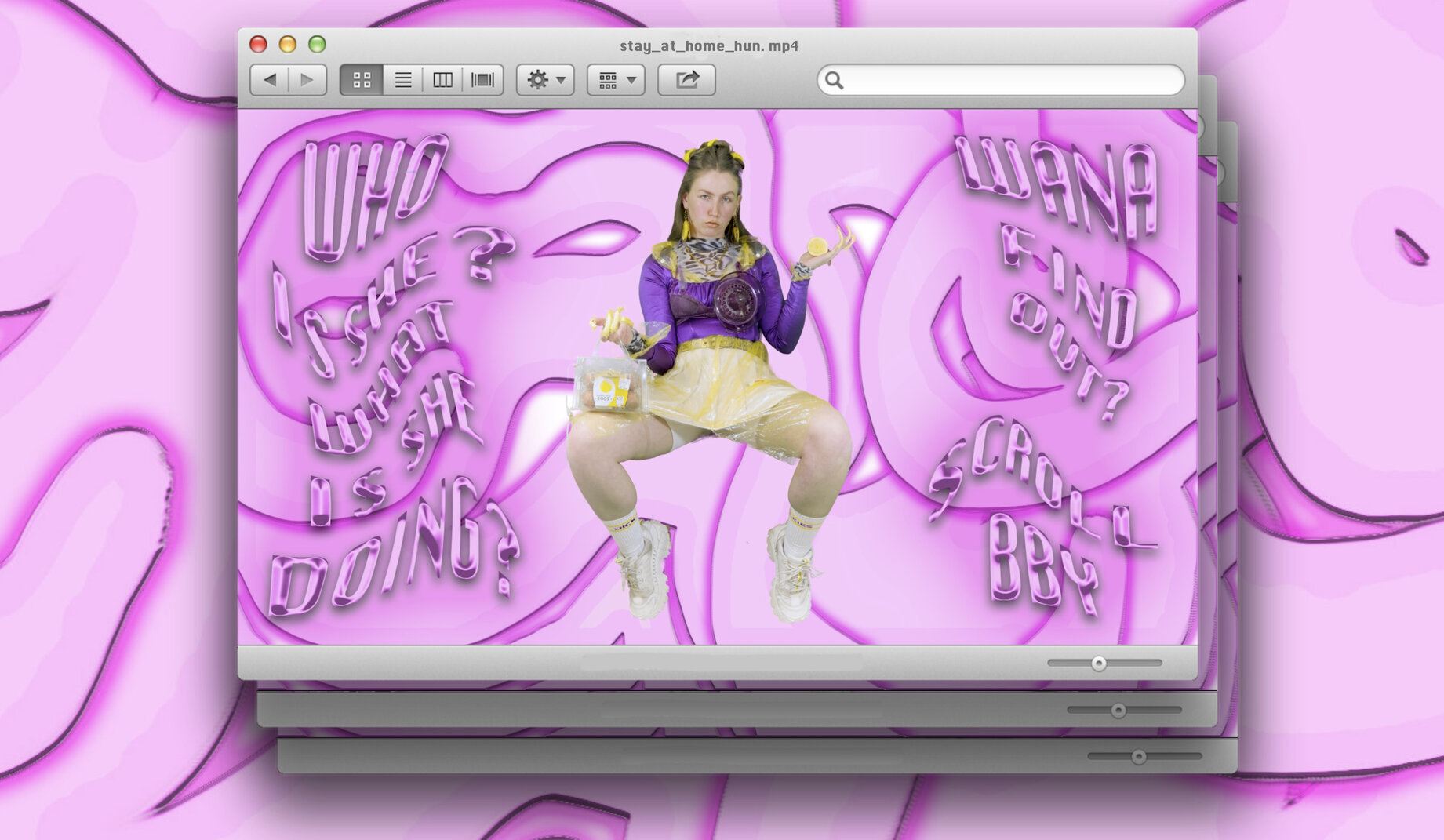Viewport: 1444px width, 840px height.
Task: Zoom the window with green button
Action: pyautogui.click(x=317, y=45)
